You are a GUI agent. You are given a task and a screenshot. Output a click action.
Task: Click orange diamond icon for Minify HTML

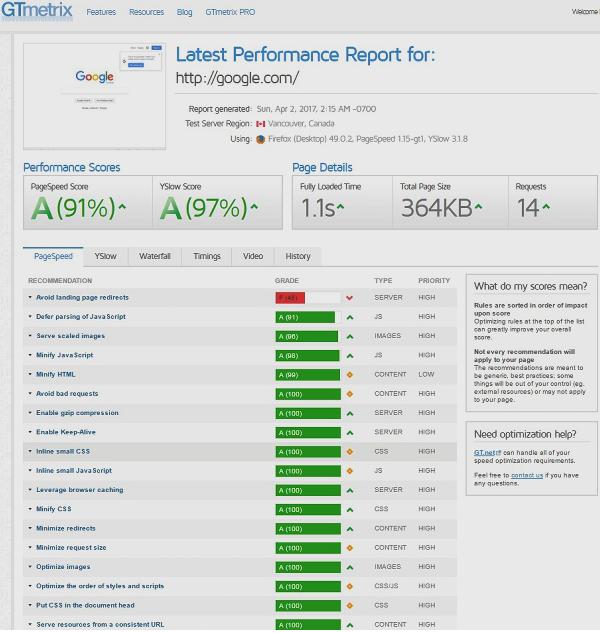coord(350,375)
